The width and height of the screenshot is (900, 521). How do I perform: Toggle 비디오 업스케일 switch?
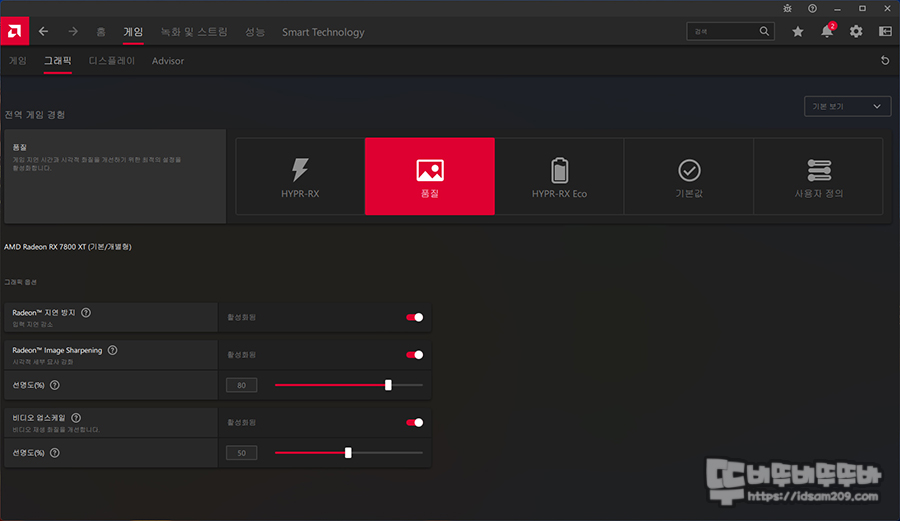414,422
